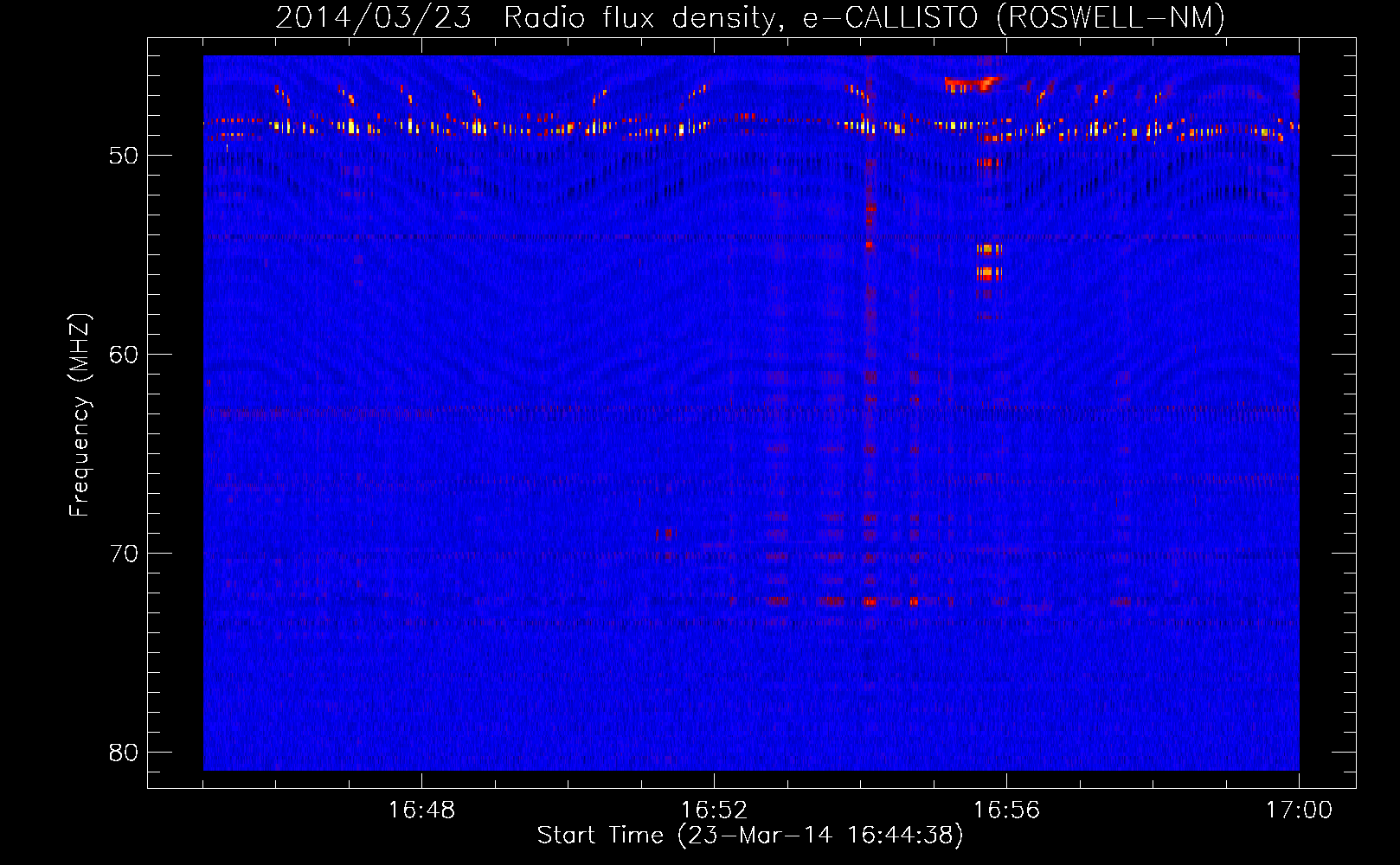
Task: Click the date "2014/03/23" in the title
Action: pyautogui.click(x=374, y=17)
